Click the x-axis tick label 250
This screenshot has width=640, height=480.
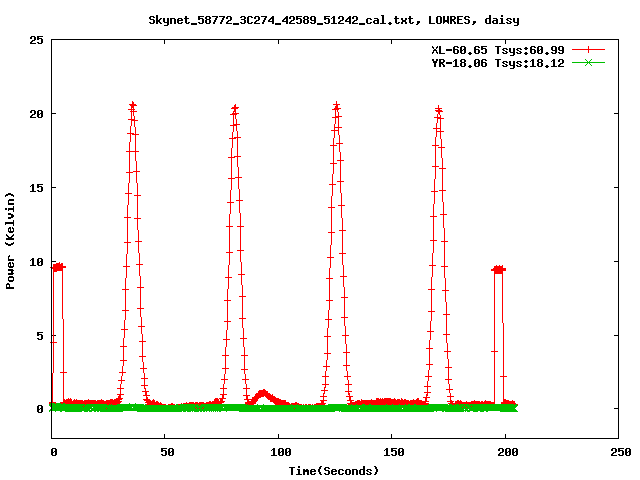point(621,452)
